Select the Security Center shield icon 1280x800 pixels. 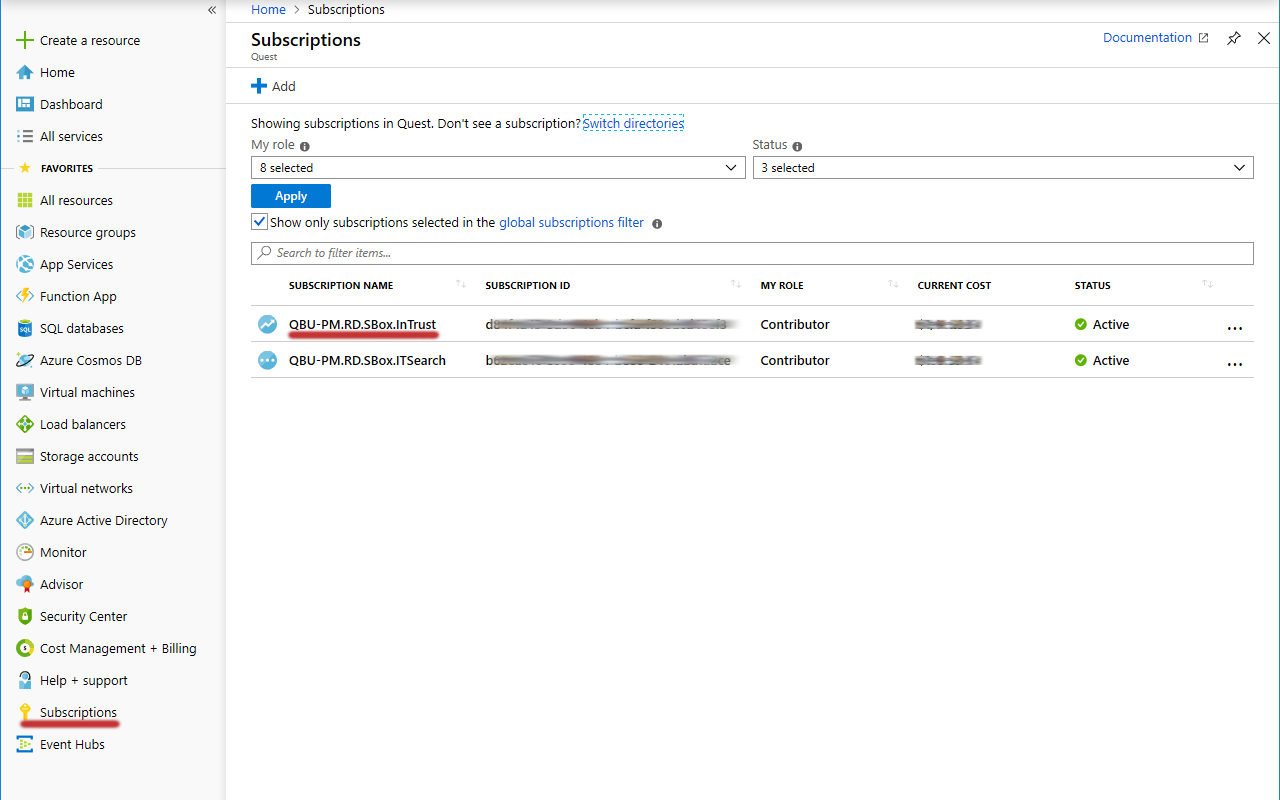pyautogui.click(x=25, y=616)
